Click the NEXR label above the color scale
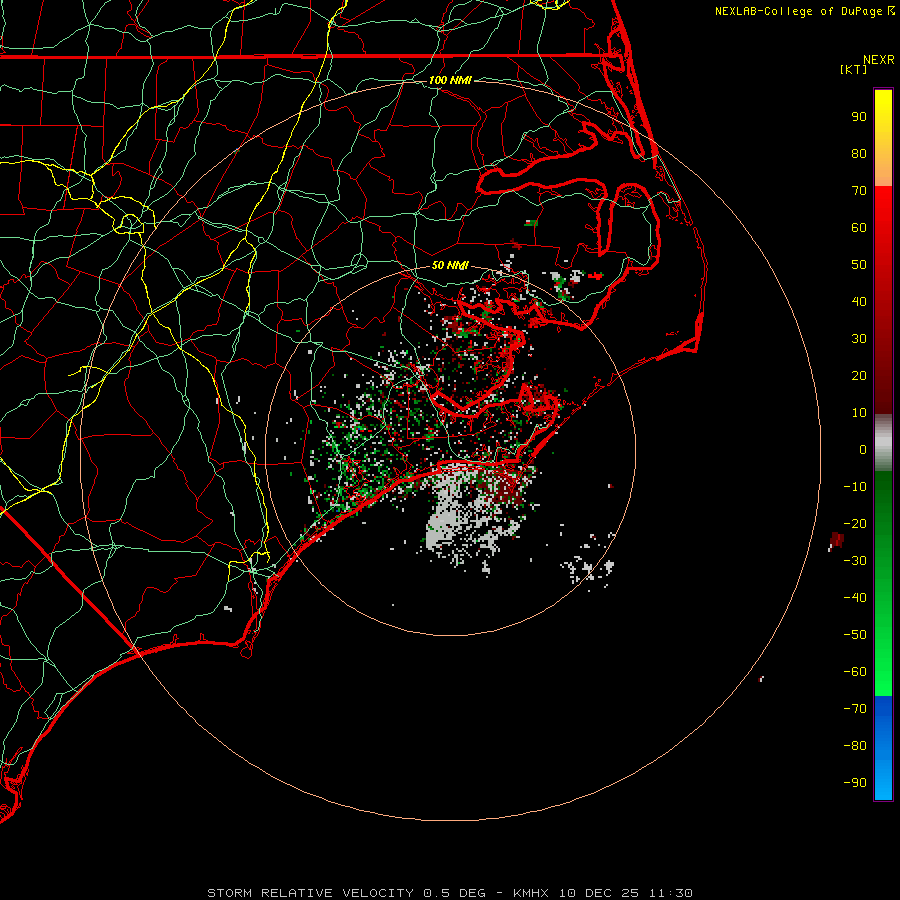The image size is (900, 900). tap(878, 60)
